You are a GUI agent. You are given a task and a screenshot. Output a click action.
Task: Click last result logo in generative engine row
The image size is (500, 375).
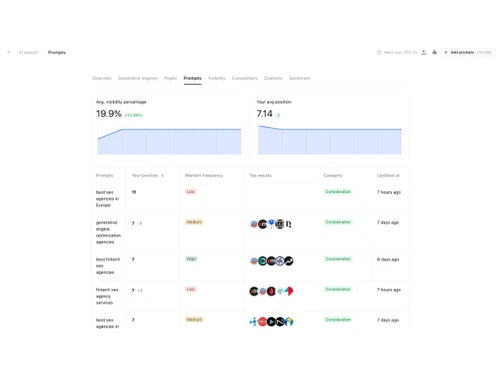288,224
